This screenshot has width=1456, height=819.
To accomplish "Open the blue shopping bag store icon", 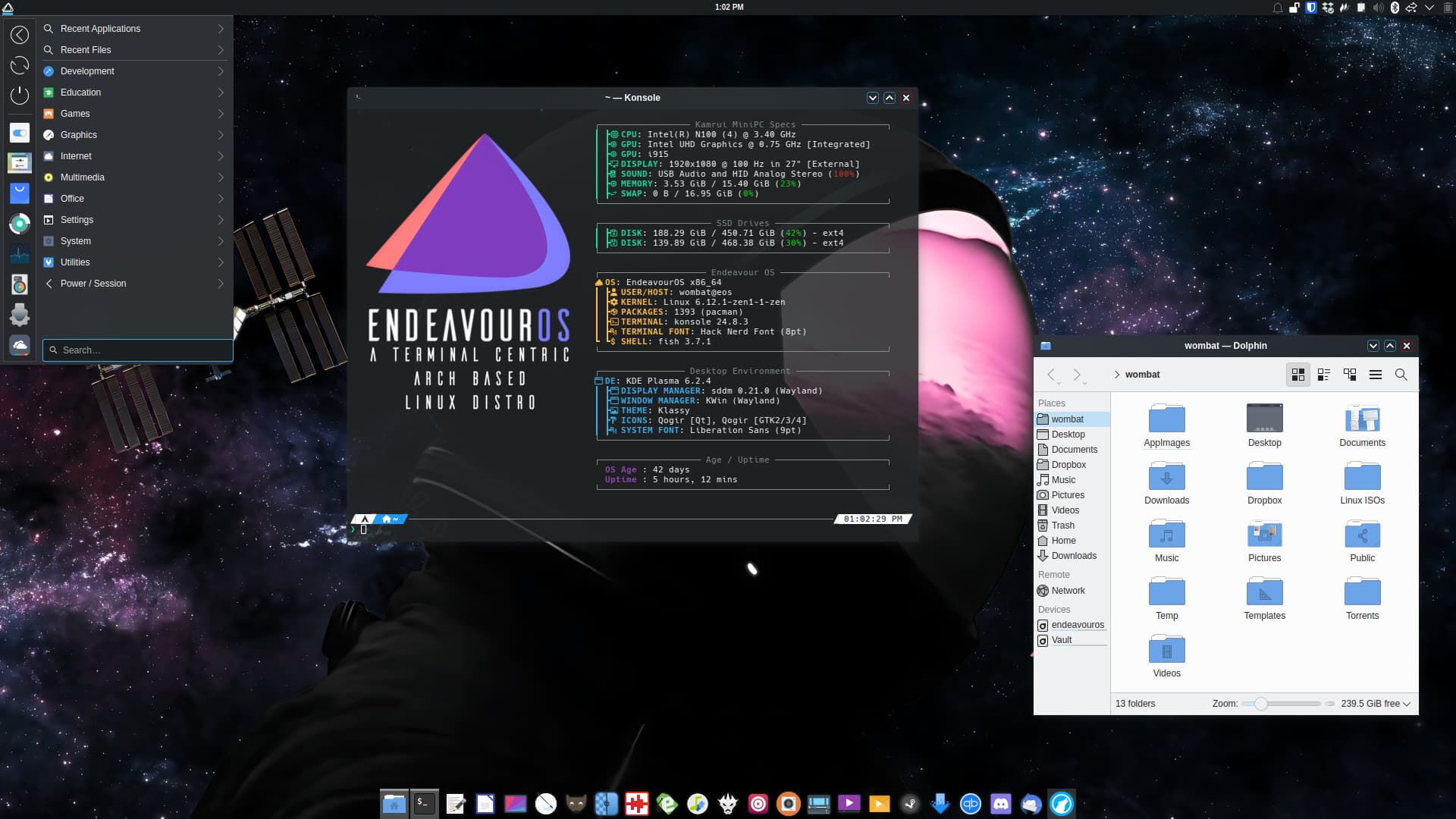I will pos(20,193).
